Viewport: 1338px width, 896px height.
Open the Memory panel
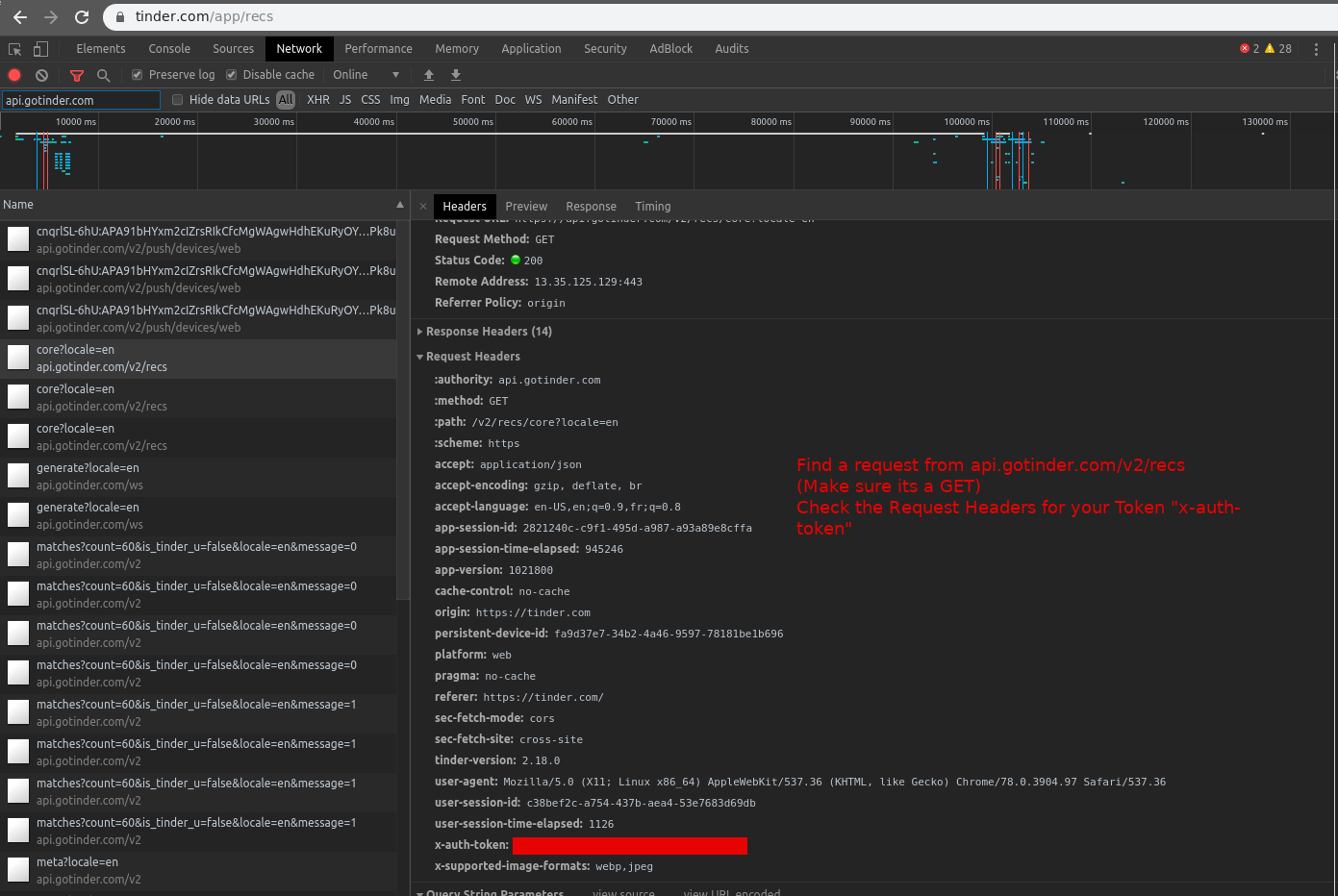pos(457,49)
